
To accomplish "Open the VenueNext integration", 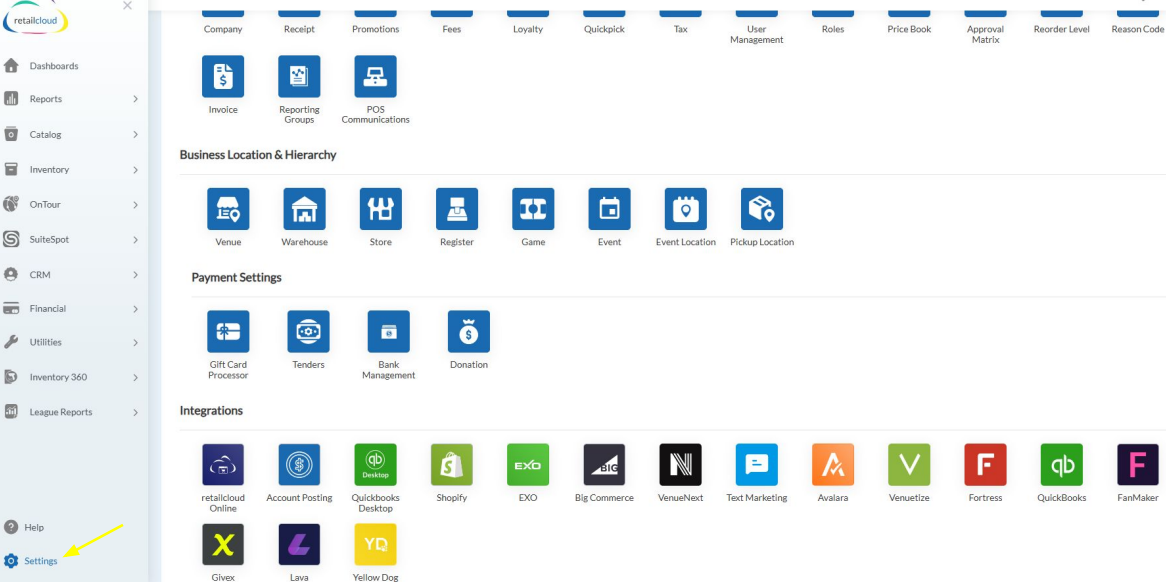I will pos(680,465).
